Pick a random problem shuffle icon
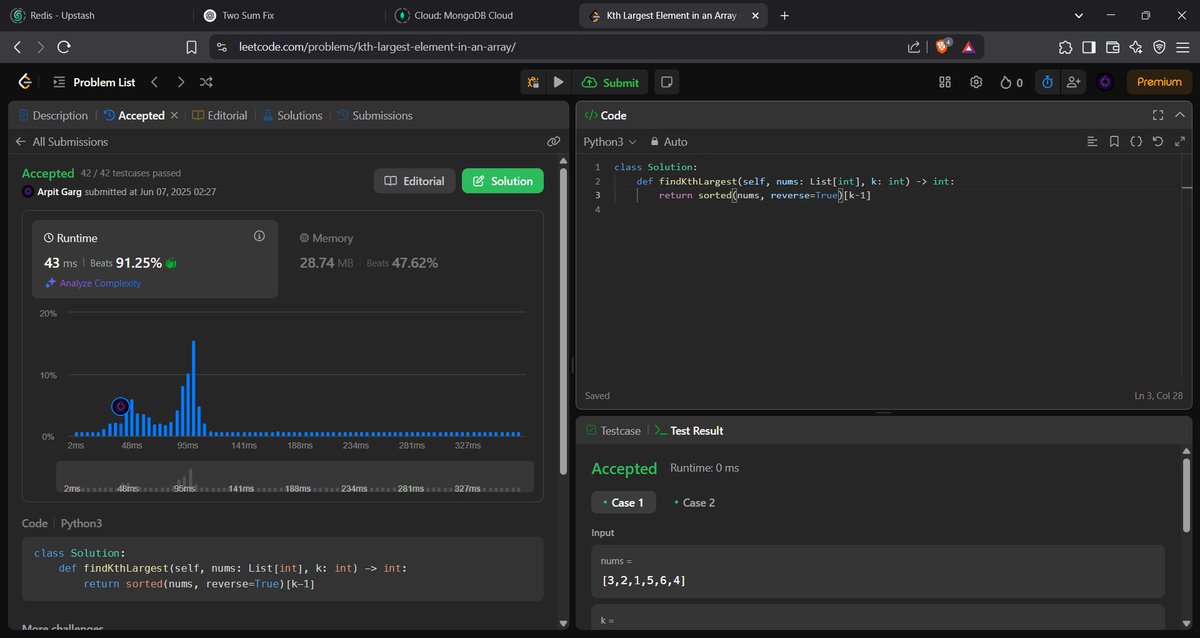Viewport: 1200px width, 638px height. coord(206,82)
